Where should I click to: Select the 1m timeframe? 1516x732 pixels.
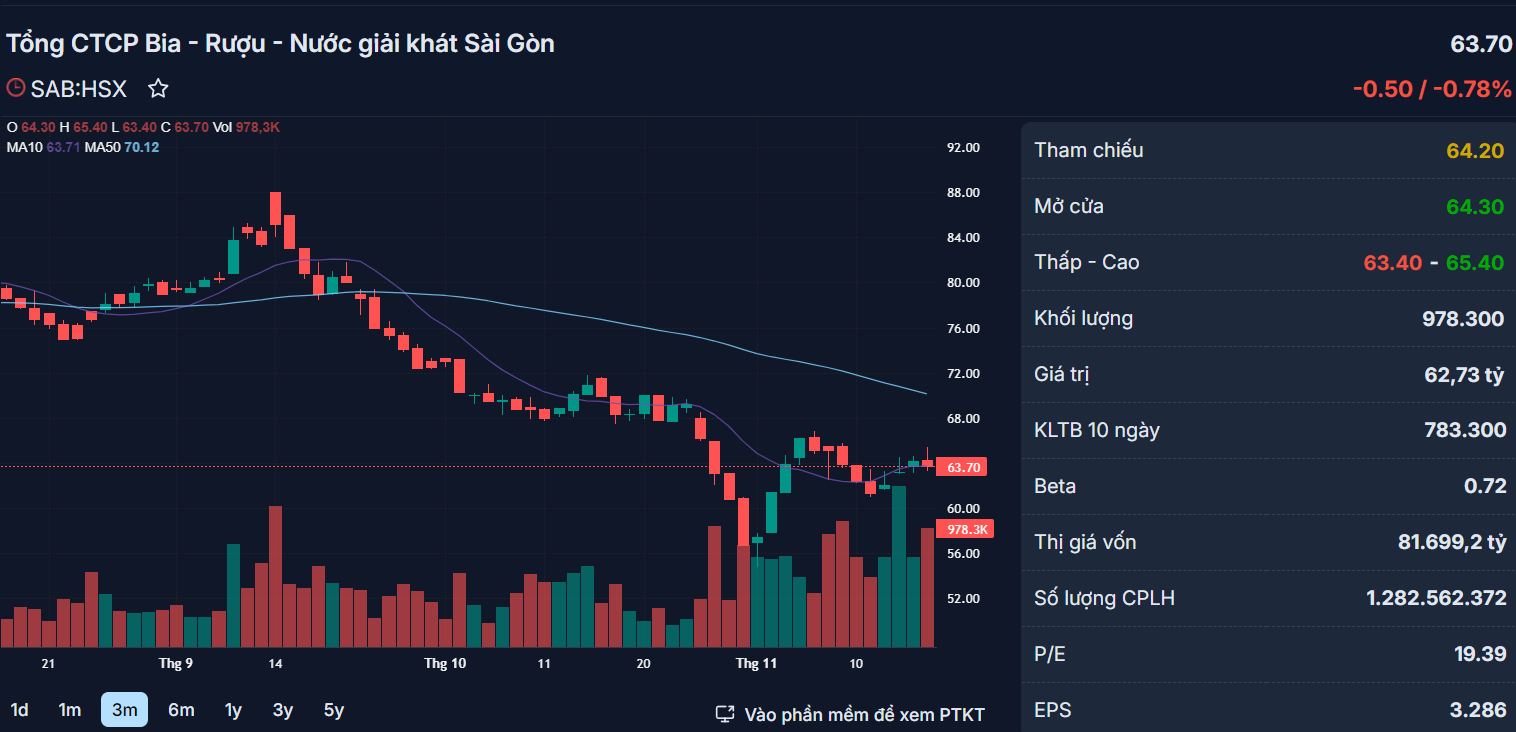point(69,710)
